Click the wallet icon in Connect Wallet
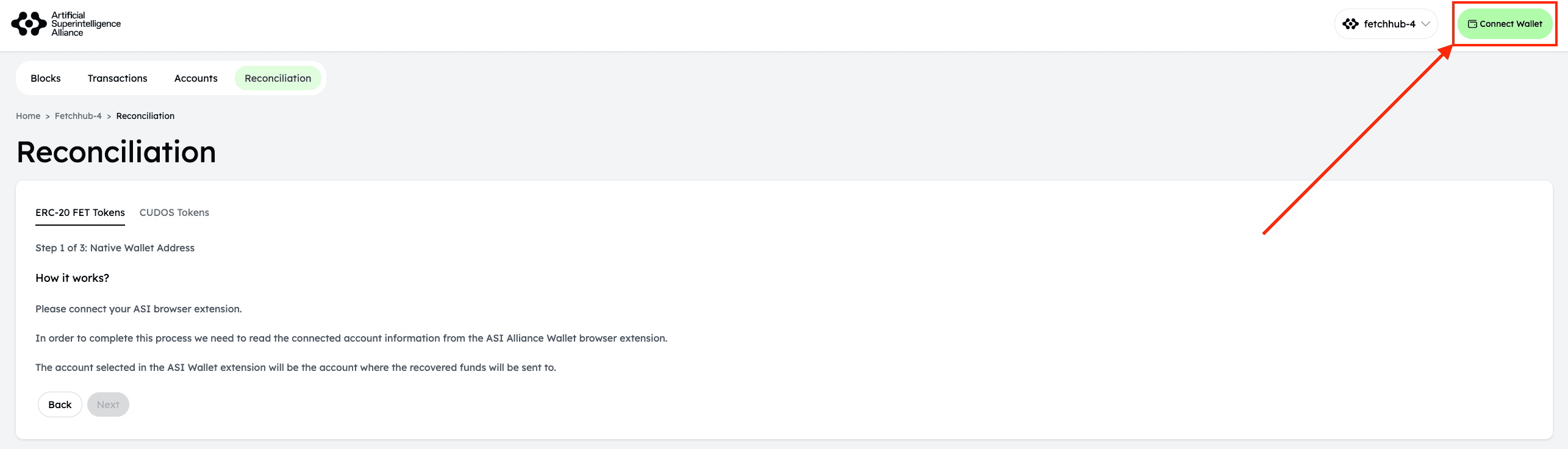1568x449 pixels. tap(1472, 24)
